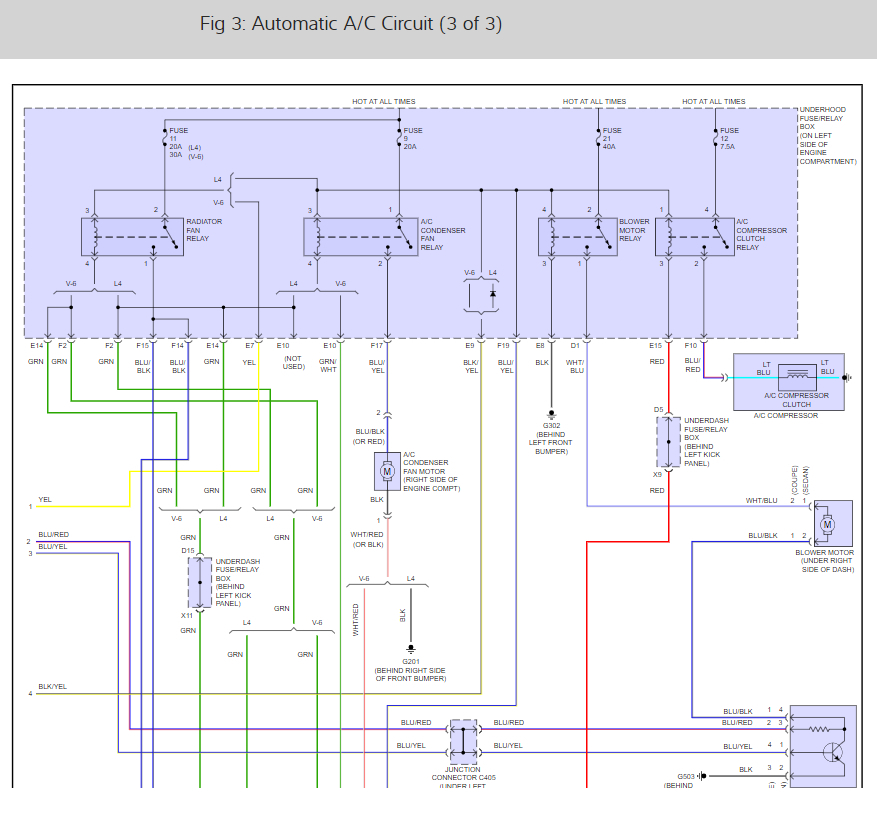This screenshot has width=877, height=816.
Task: Click the transistor symbol in the power transistor box
Action: tap(833, 752)
